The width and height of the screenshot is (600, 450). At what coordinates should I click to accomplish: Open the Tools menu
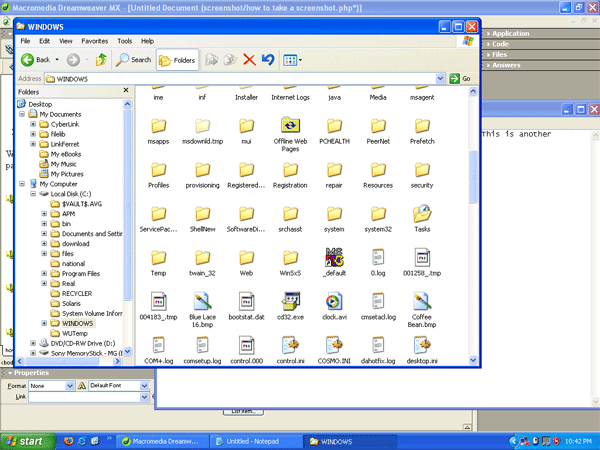point(125,41)
